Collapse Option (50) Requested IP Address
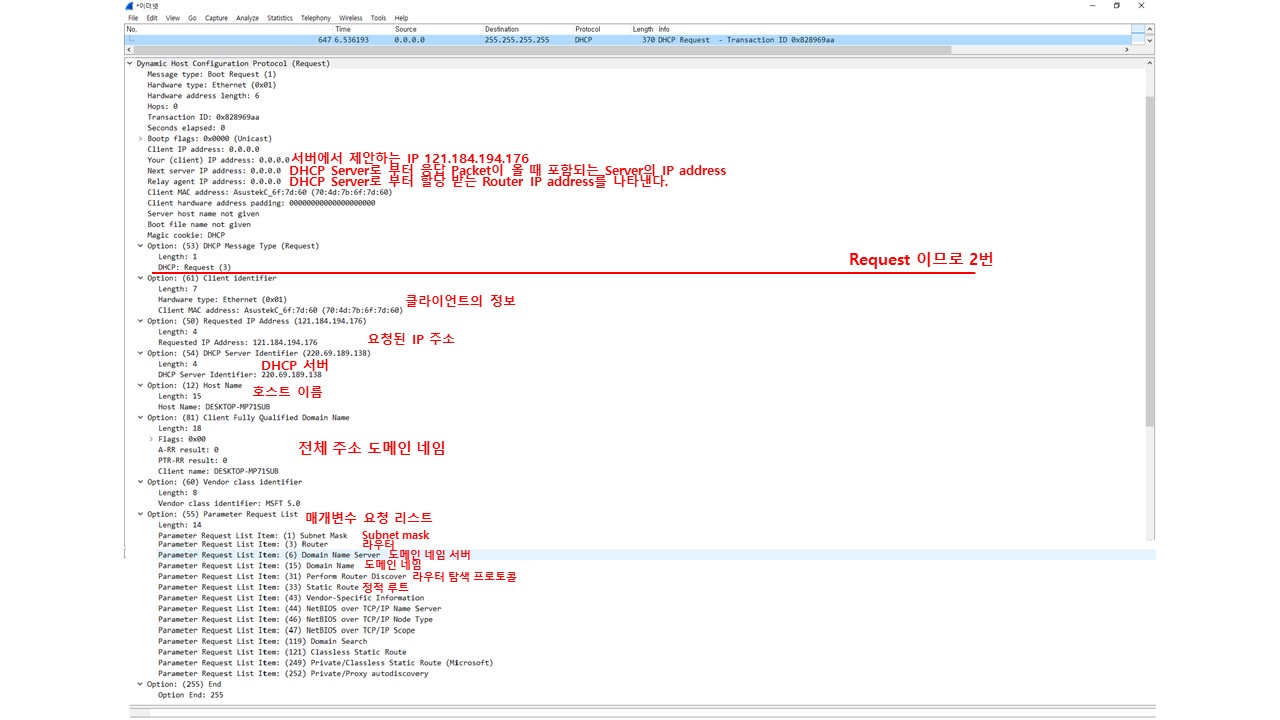1280x720 pixels. coord(141,321)
